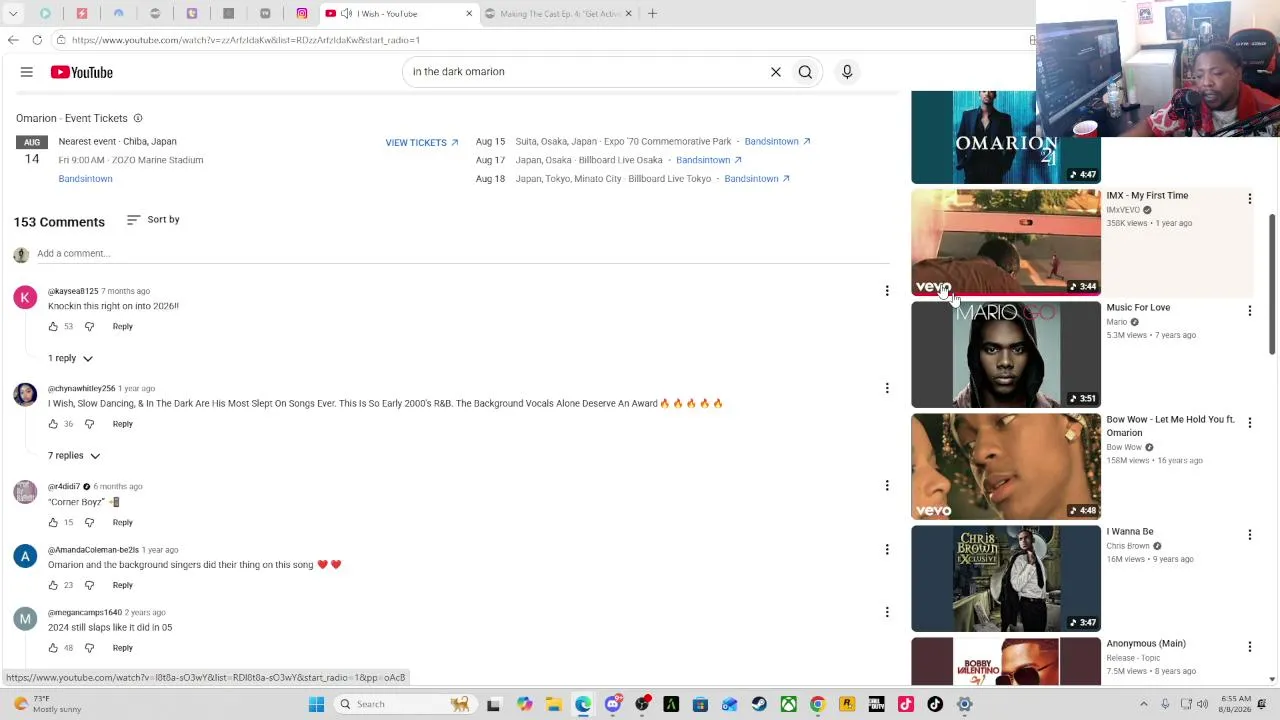Reload the page with the refresh icon
This screenshot has width=1280, height=720.
(x=37, y=40)
